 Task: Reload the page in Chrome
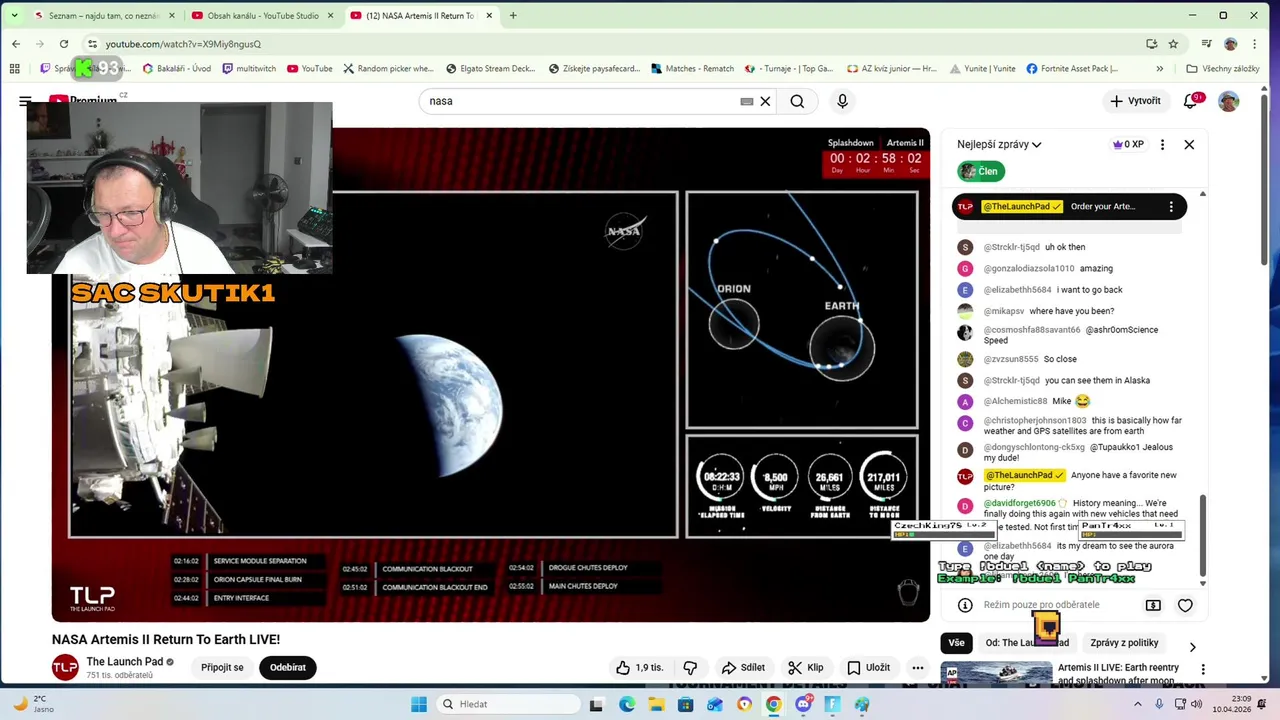[64, 44]
